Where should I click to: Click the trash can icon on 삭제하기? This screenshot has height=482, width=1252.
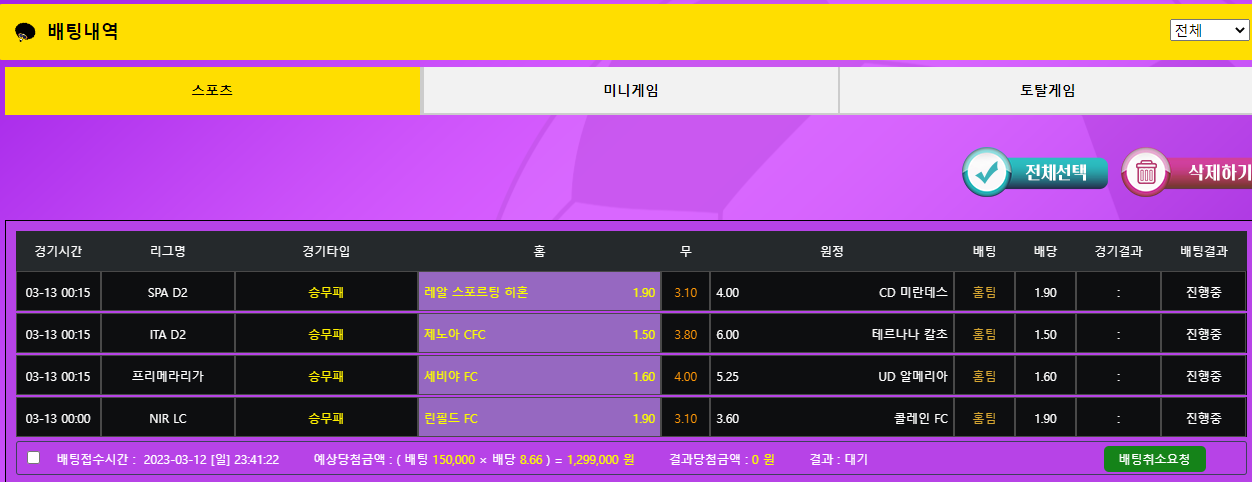(x=1147, y=173)
